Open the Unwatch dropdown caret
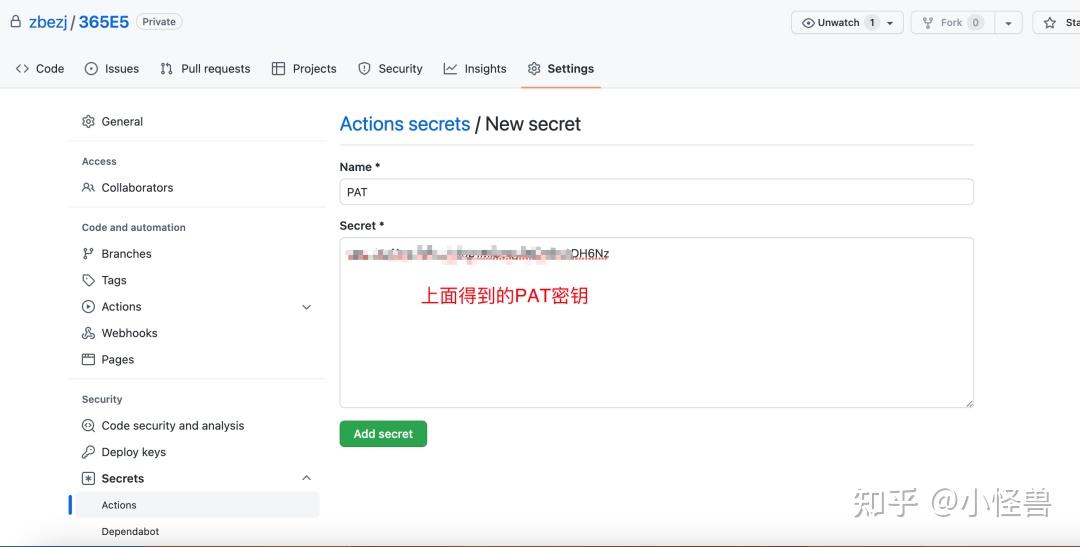The width and height of the screenshot is (1080, 547). [x=890, y=23]
